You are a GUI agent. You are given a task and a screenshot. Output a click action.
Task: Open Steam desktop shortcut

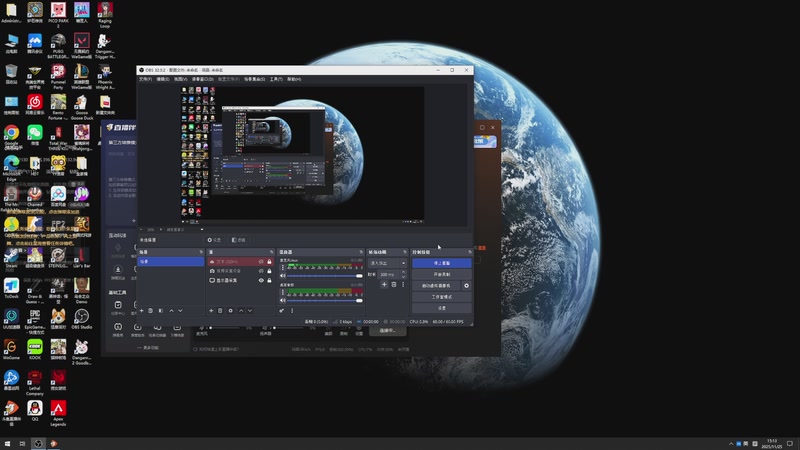11,258
